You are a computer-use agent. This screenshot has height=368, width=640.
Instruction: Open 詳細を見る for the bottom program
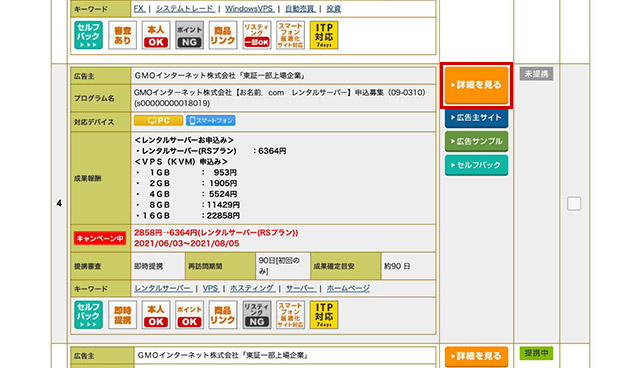476,357
